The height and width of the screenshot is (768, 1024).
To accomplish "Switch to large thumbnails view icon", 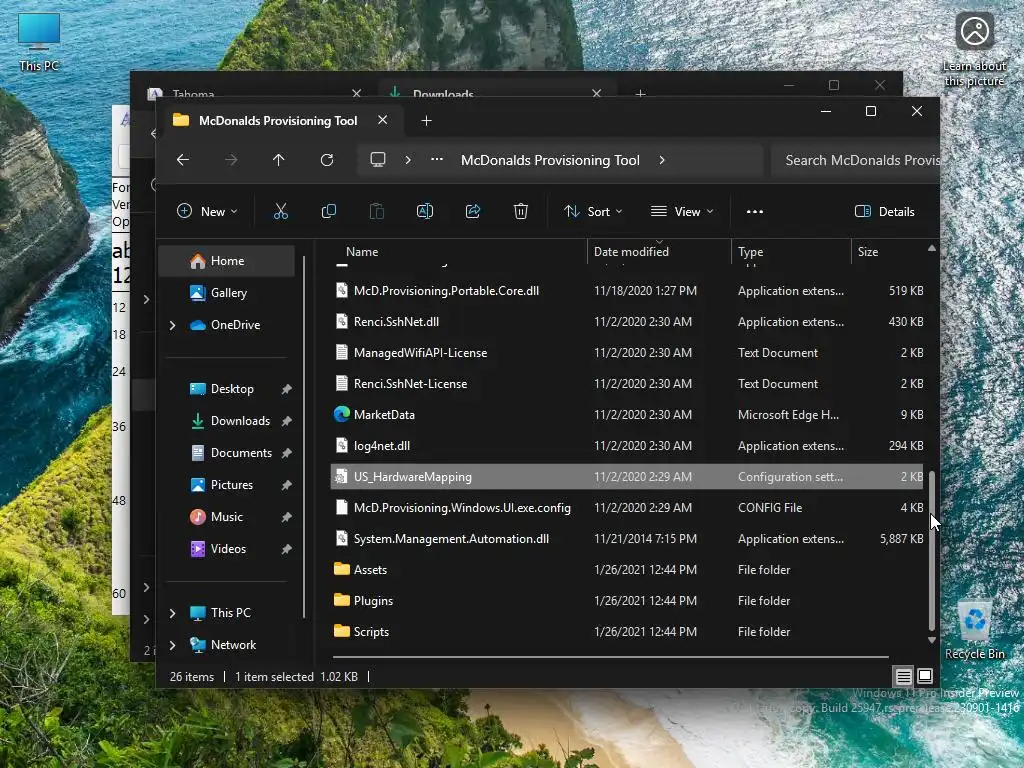I will (925, 676).
